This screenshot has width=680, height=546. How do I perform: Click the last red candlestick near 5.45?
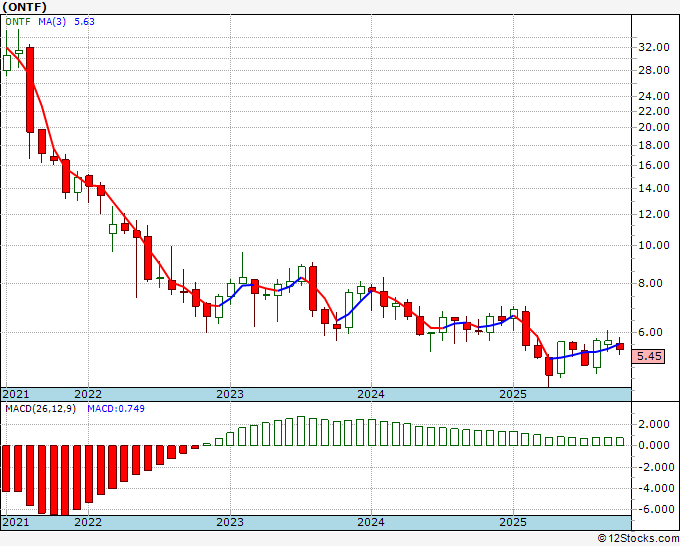pos(620,346)
